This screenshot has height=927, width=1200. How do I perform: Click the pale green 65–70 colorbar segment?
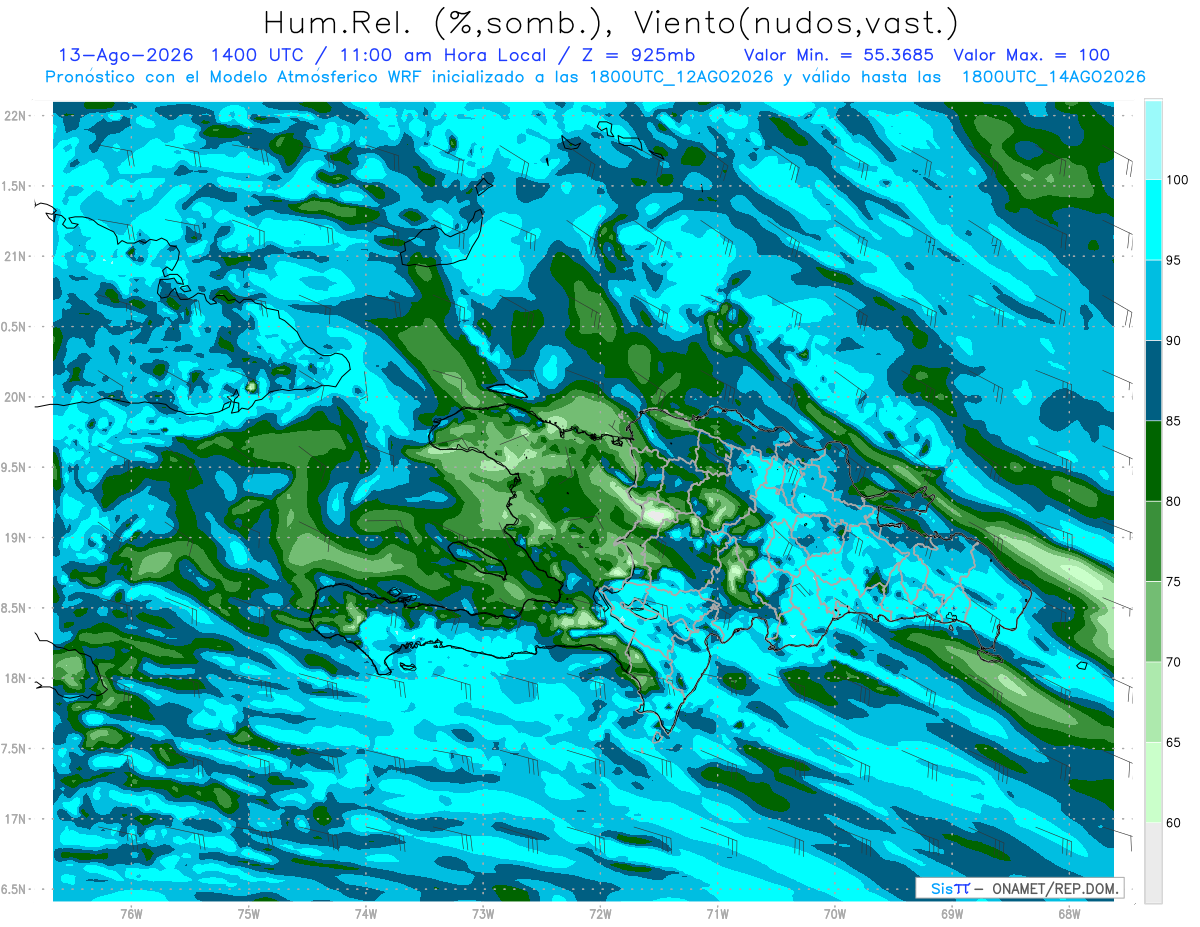[1153, 702]
